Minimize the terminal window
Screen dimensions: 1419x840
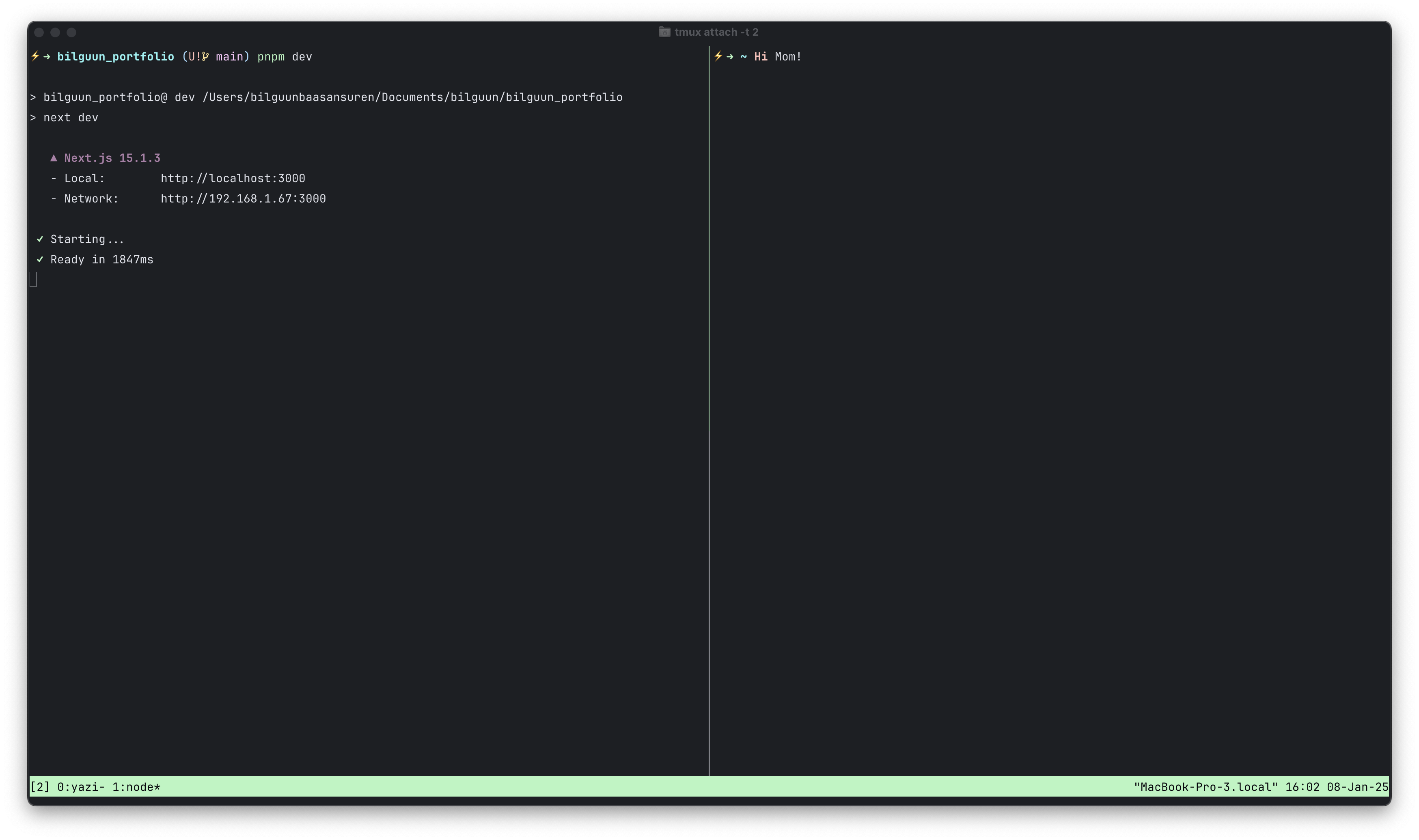click(55, 32)
